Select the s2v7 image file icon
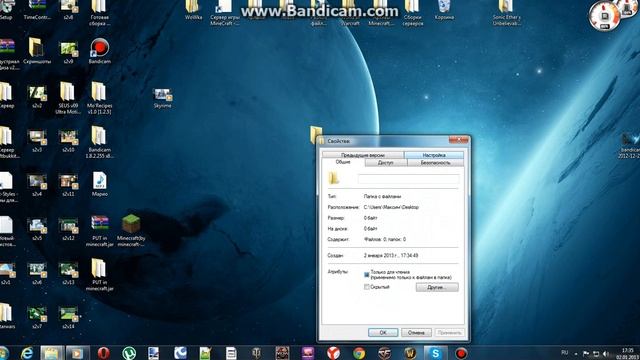The height and width of the screenshot is (360, 640). [x=37, y=317]
